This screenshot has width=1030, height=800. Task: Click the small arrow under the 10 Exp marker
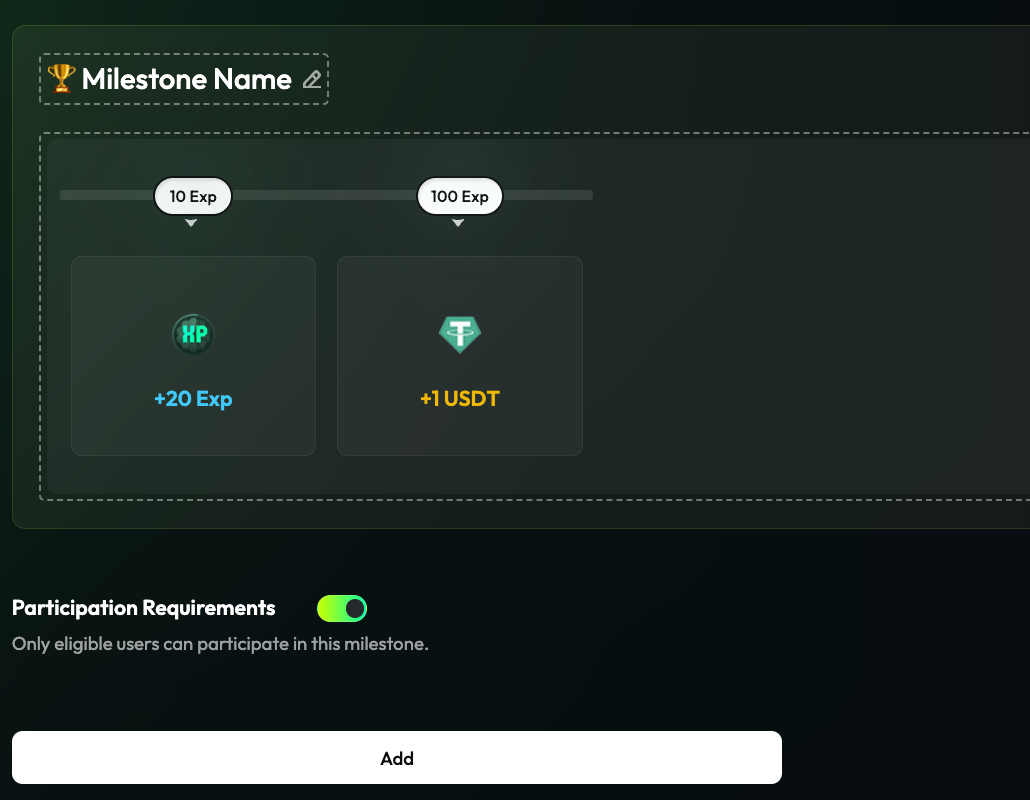[191, 223]
